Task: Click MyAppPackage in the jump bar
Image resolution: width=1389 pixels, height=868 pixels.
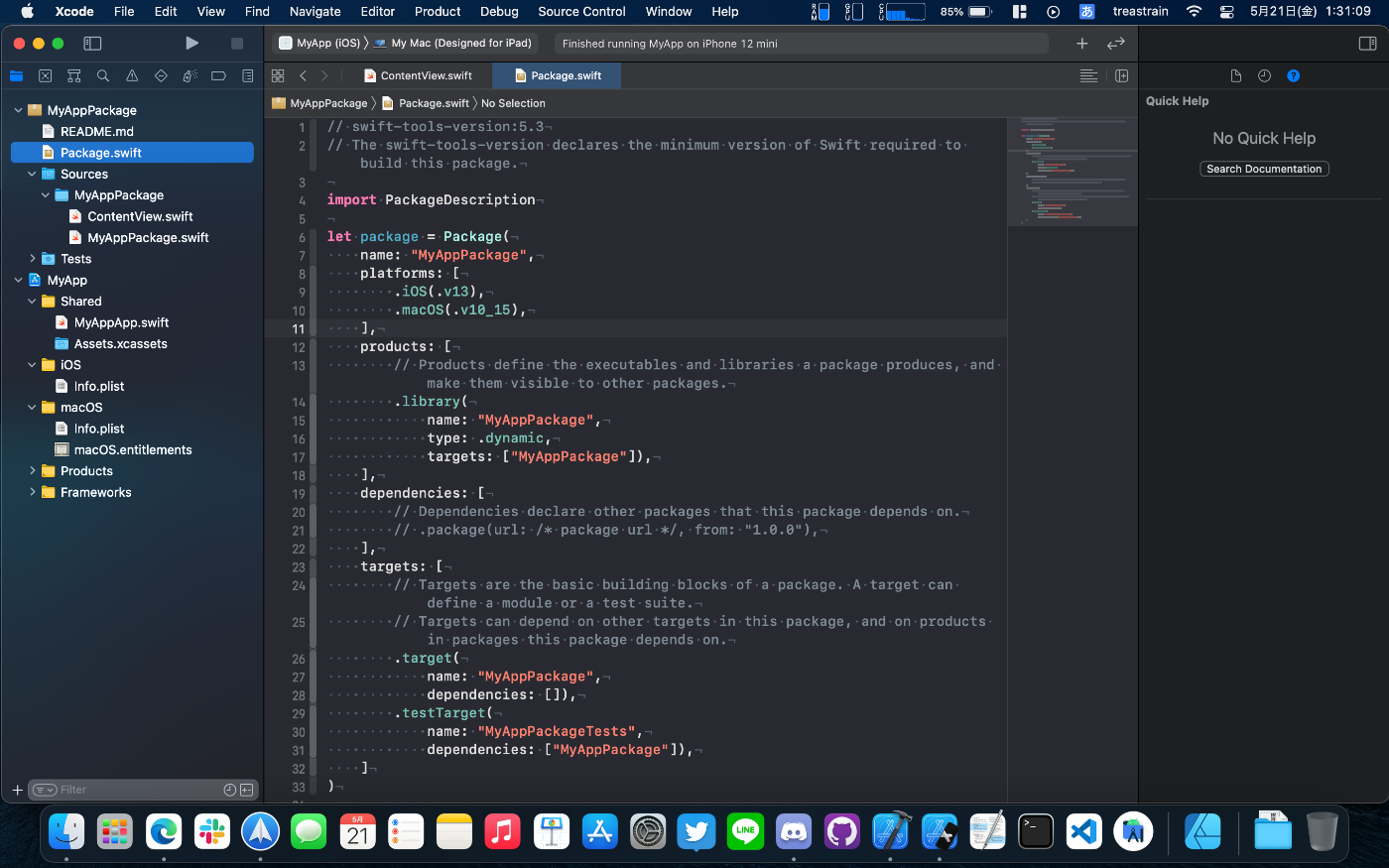Action: 319,103
